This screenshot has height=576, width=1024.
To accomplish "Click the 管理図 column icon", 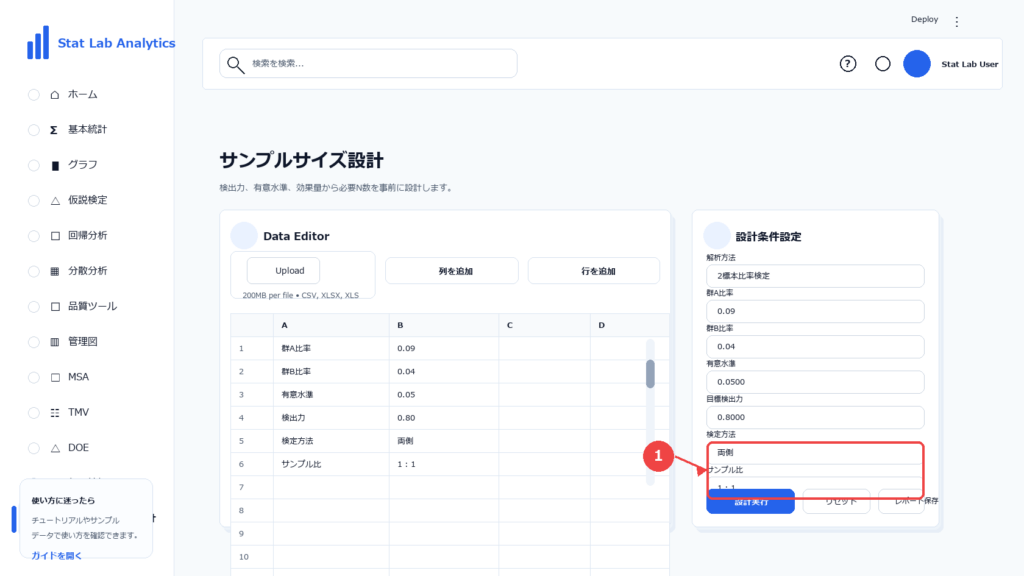I will [x=55, y=342].
